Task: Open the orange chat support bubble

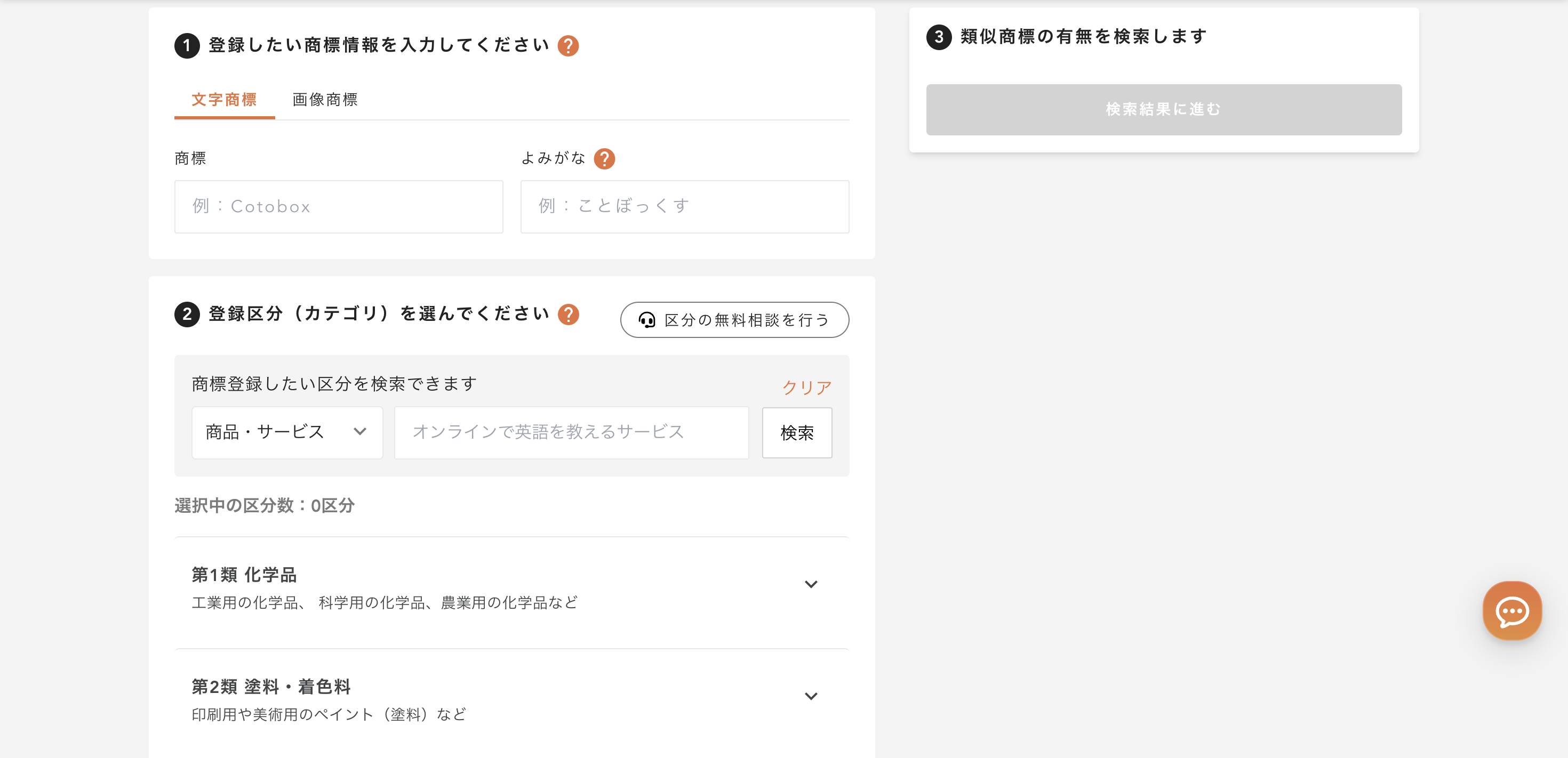Action: pos(1512,611)
